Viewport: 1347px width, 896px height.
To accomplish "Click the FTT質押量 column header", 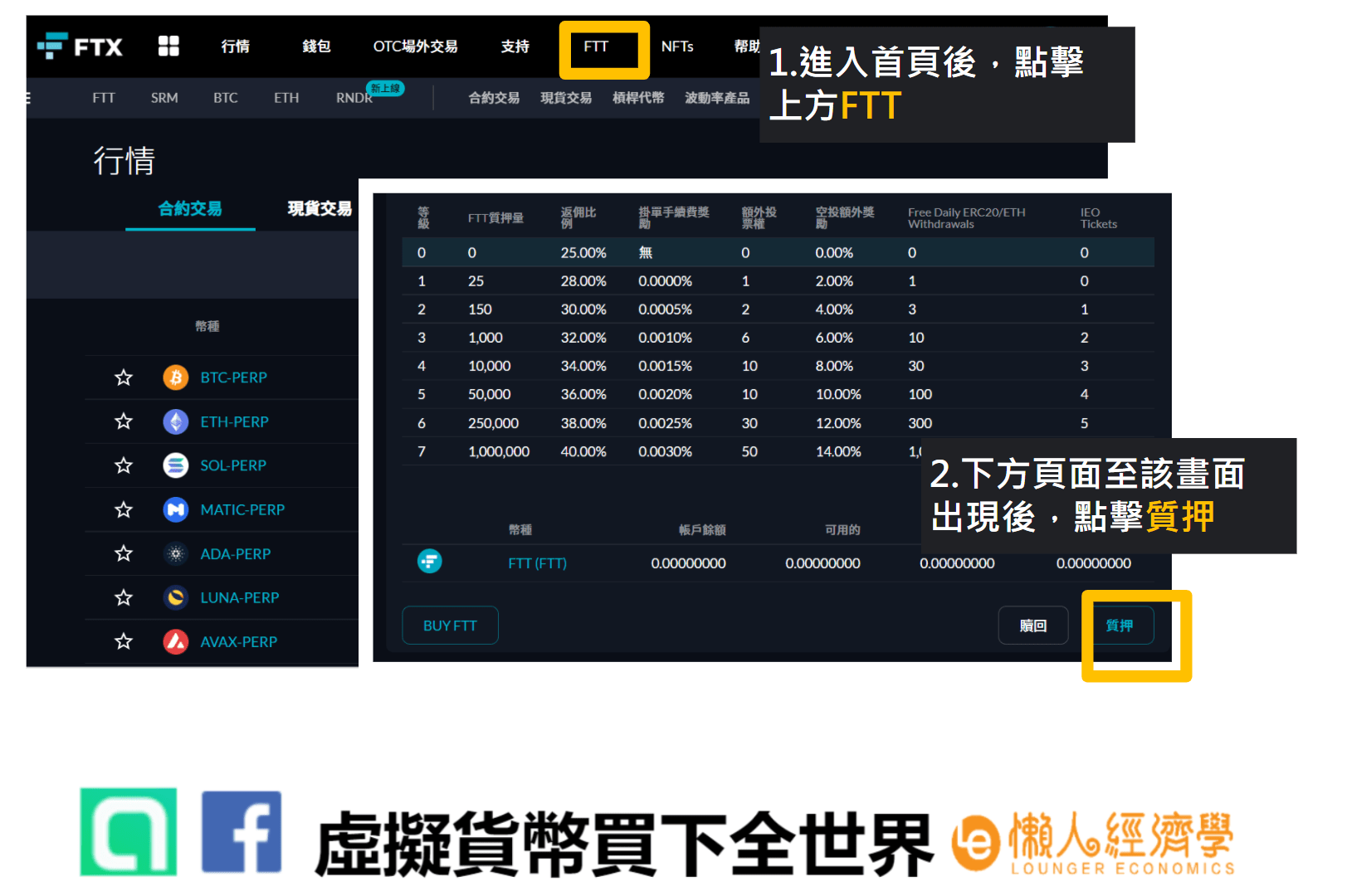I will pos(495,218).
